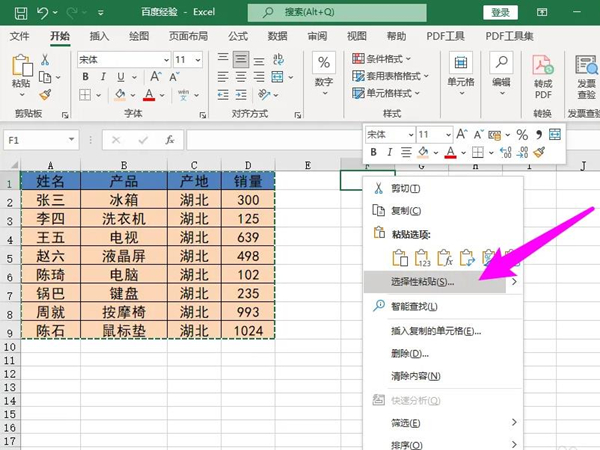Click the insert function fx icon
Screen dimensions: 600x450
point(170,140)
